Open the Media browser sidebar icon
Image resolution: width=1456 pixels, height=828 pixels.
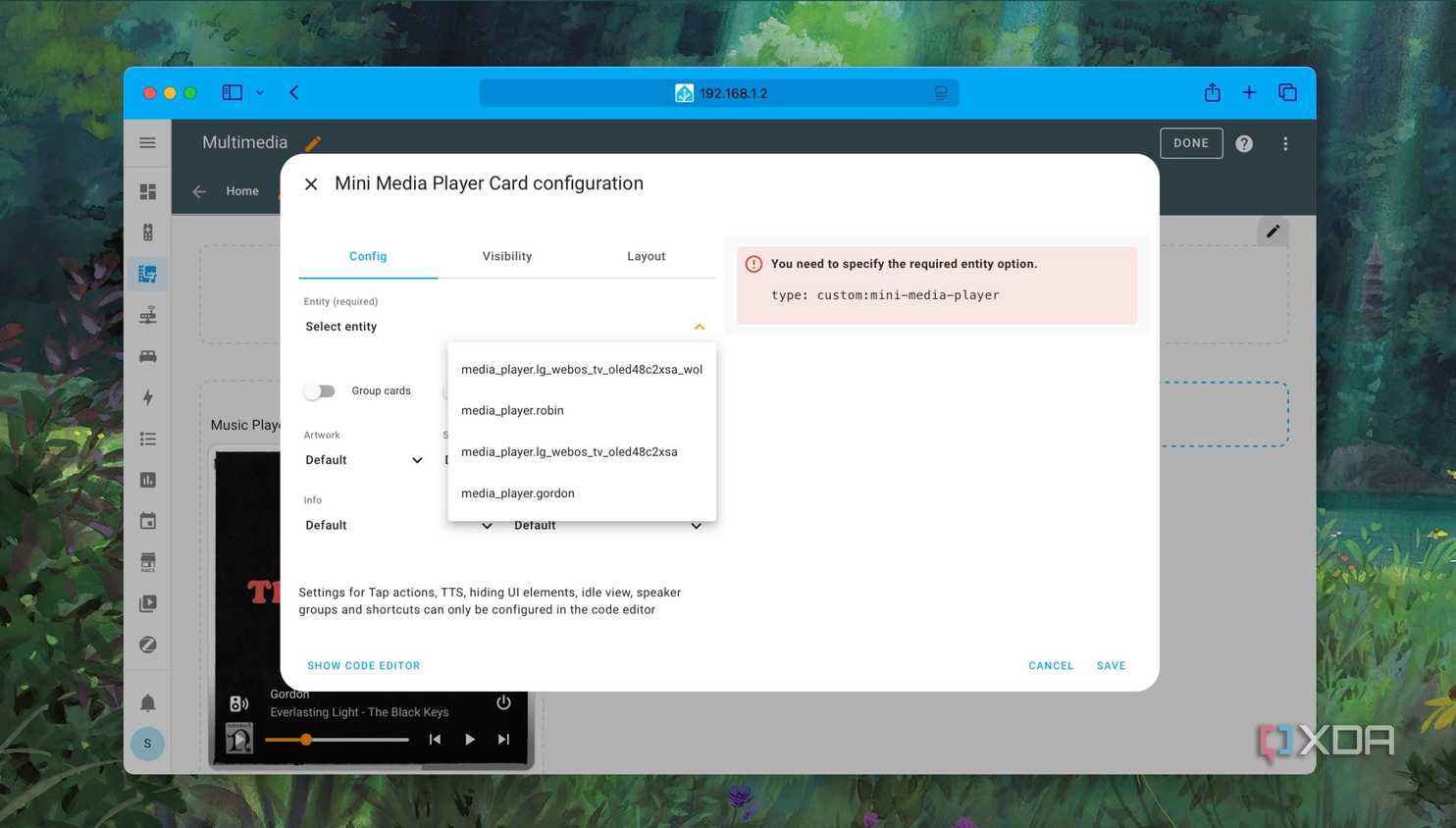(x=148, y=603)
